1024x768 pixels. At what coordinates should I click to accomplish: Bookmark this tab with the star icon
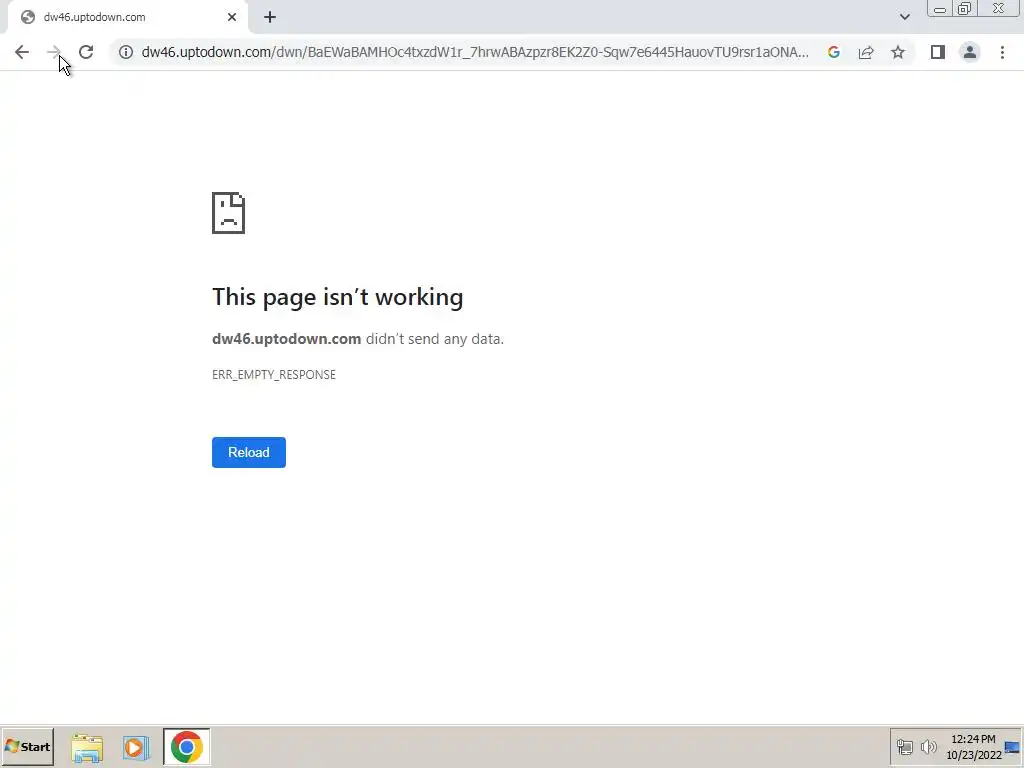[898, 52]
